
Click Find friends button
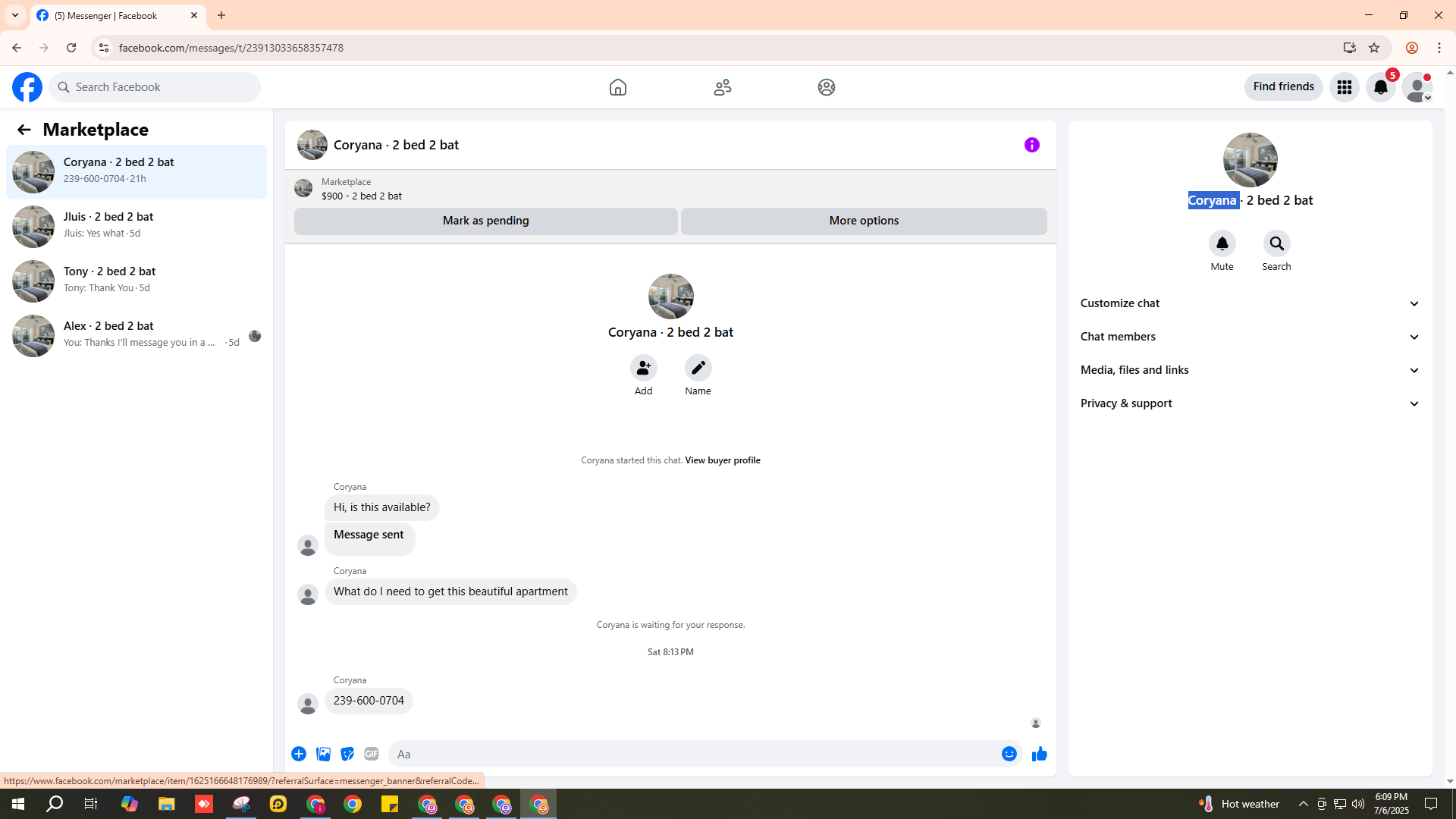coord(1283,86)
